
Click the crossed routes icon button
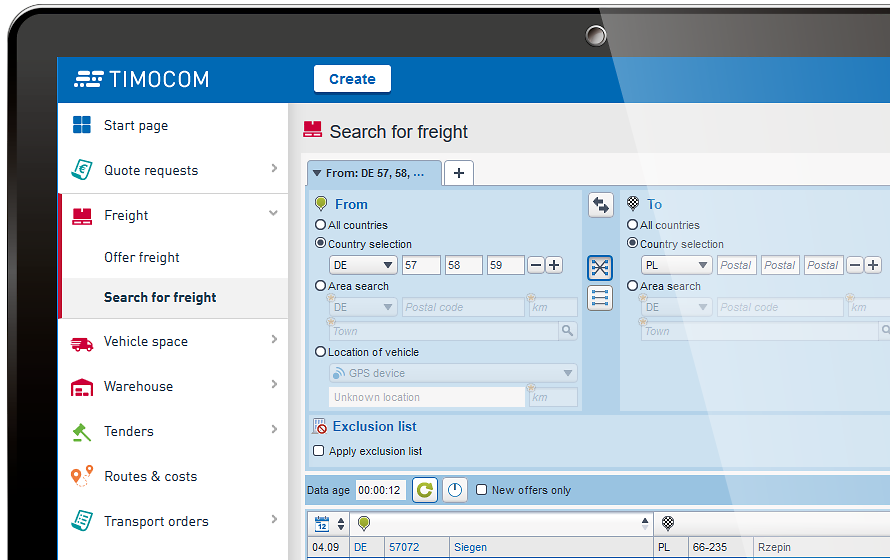[600, 267]
